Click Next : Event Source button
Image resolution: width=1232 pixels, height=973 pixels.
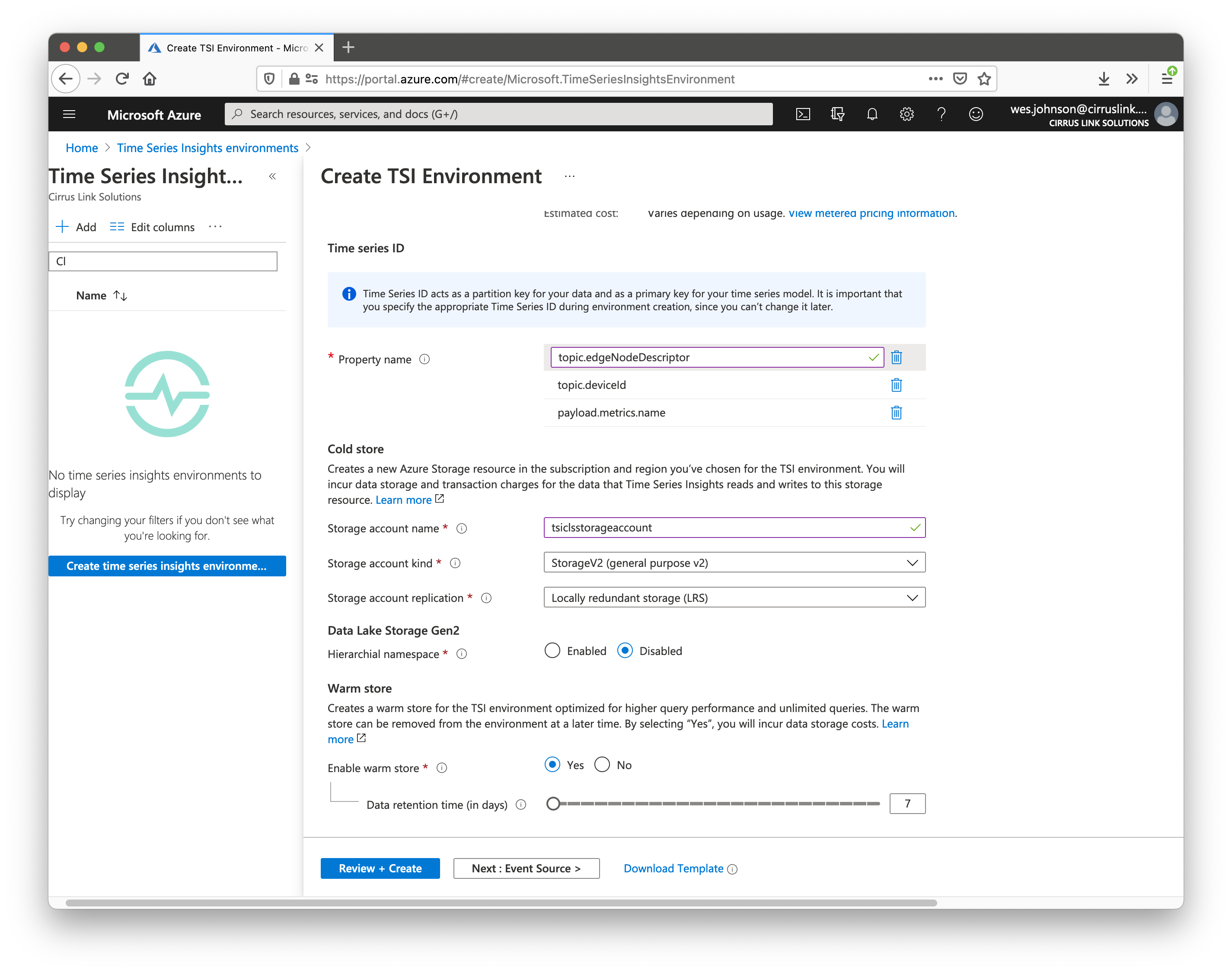(526, 868)
